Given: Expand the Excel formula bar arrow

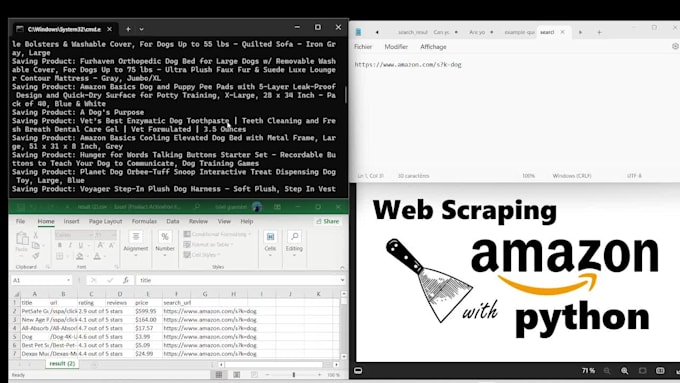Looking at the screenshot, I should click(x=343, y=280).
